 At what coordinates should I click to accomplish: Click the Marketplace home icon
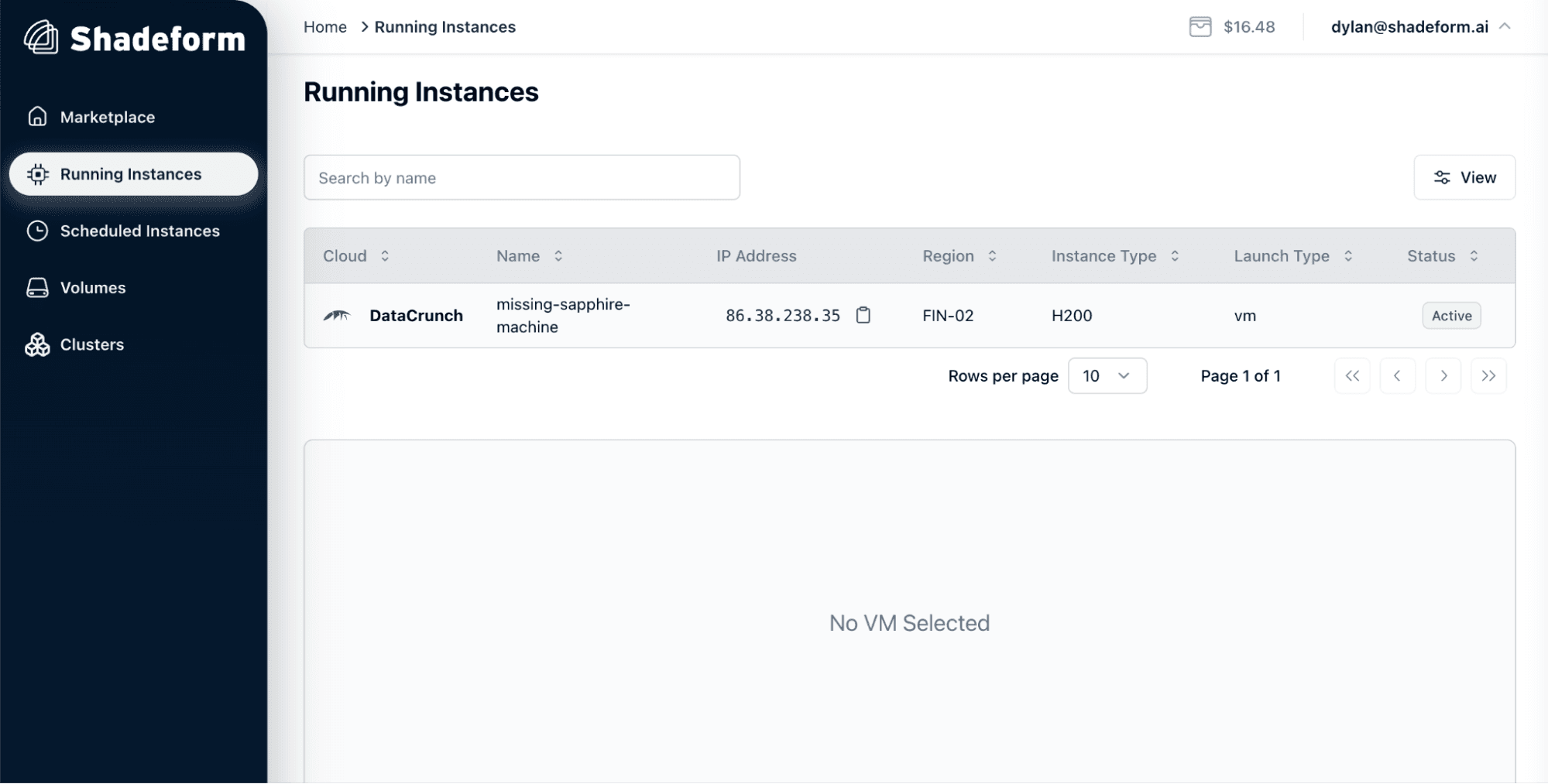click(x=37, y=117)
